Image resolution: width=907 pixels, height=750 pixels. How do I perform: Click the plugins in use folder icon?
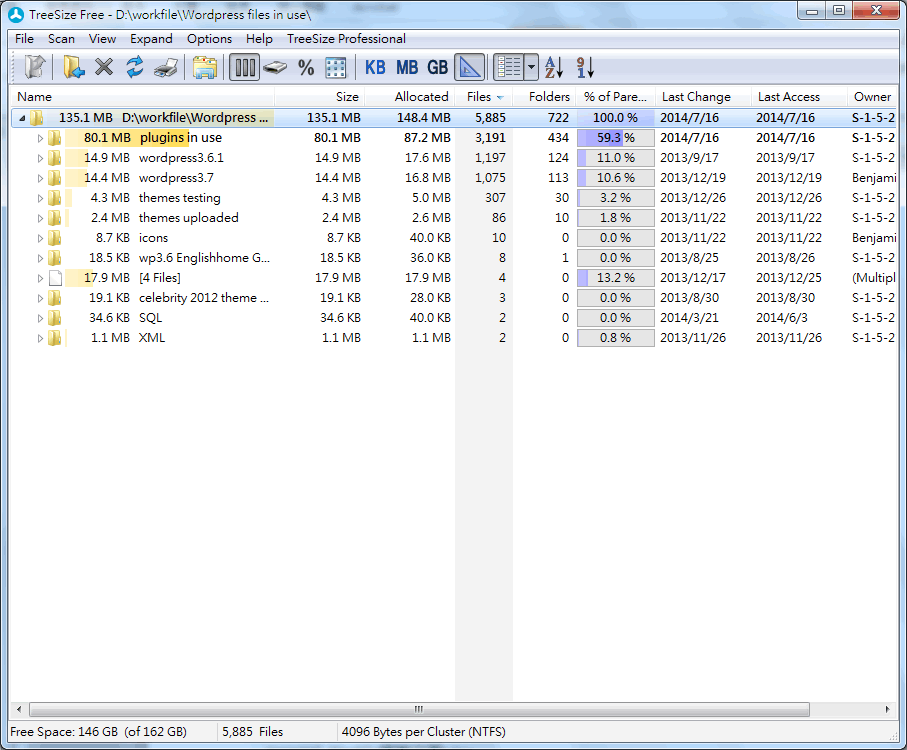coord(55,138)
